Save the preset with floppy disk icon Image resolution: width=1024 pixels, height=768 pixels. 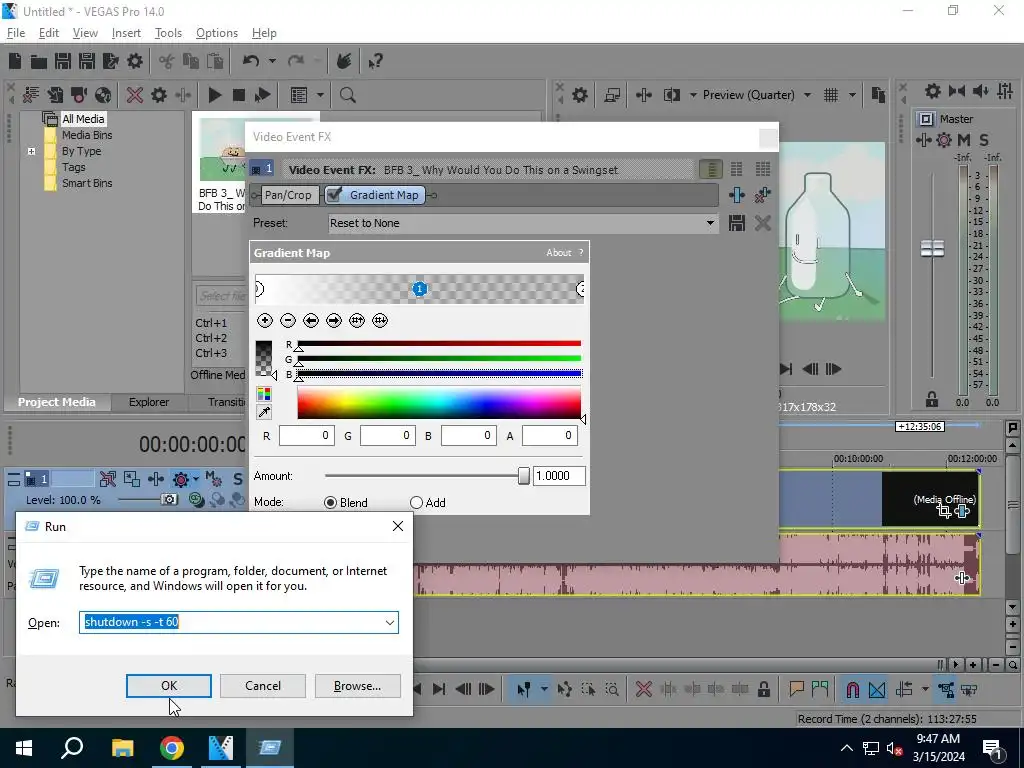tap(737, 223)
